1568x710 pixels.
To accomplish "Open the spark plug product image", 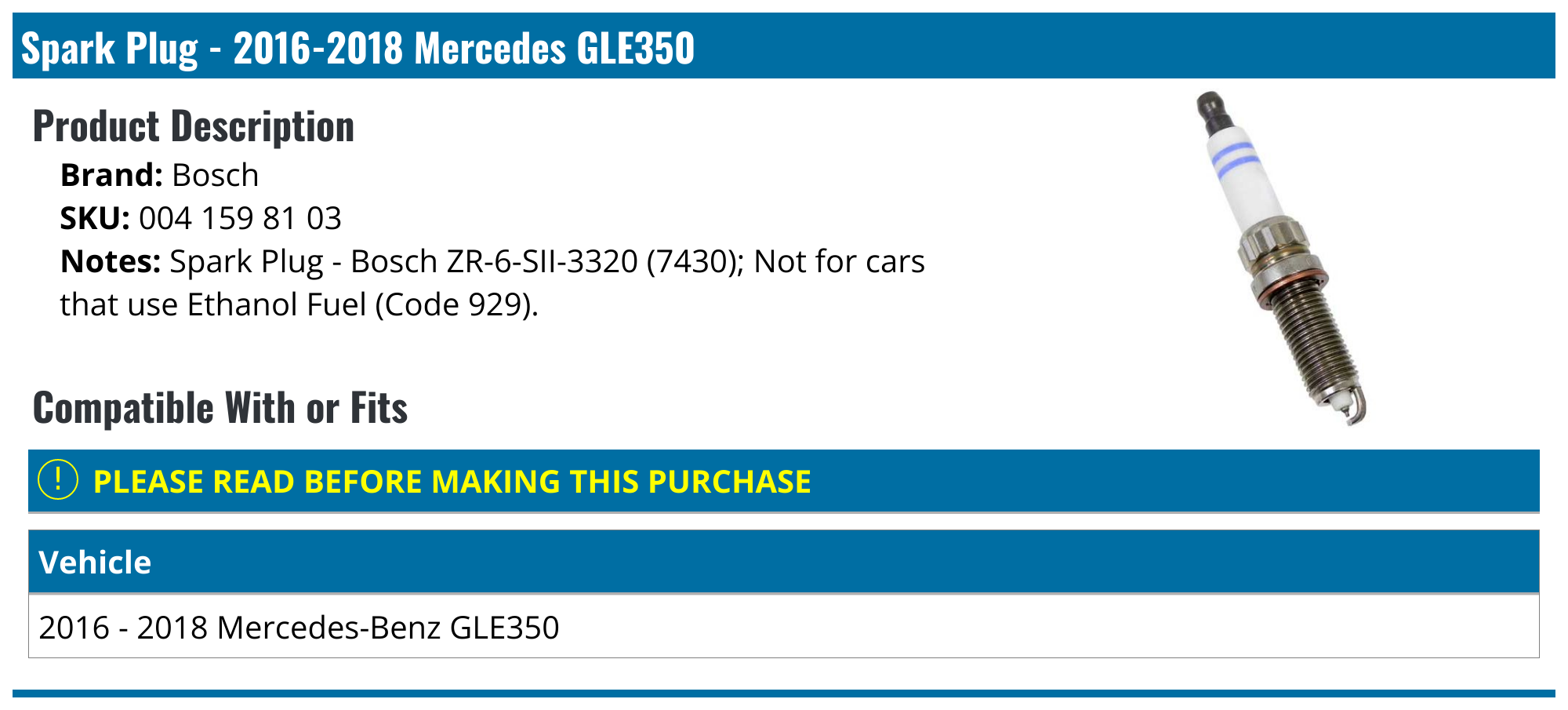I will click(x=1279, y=259).
